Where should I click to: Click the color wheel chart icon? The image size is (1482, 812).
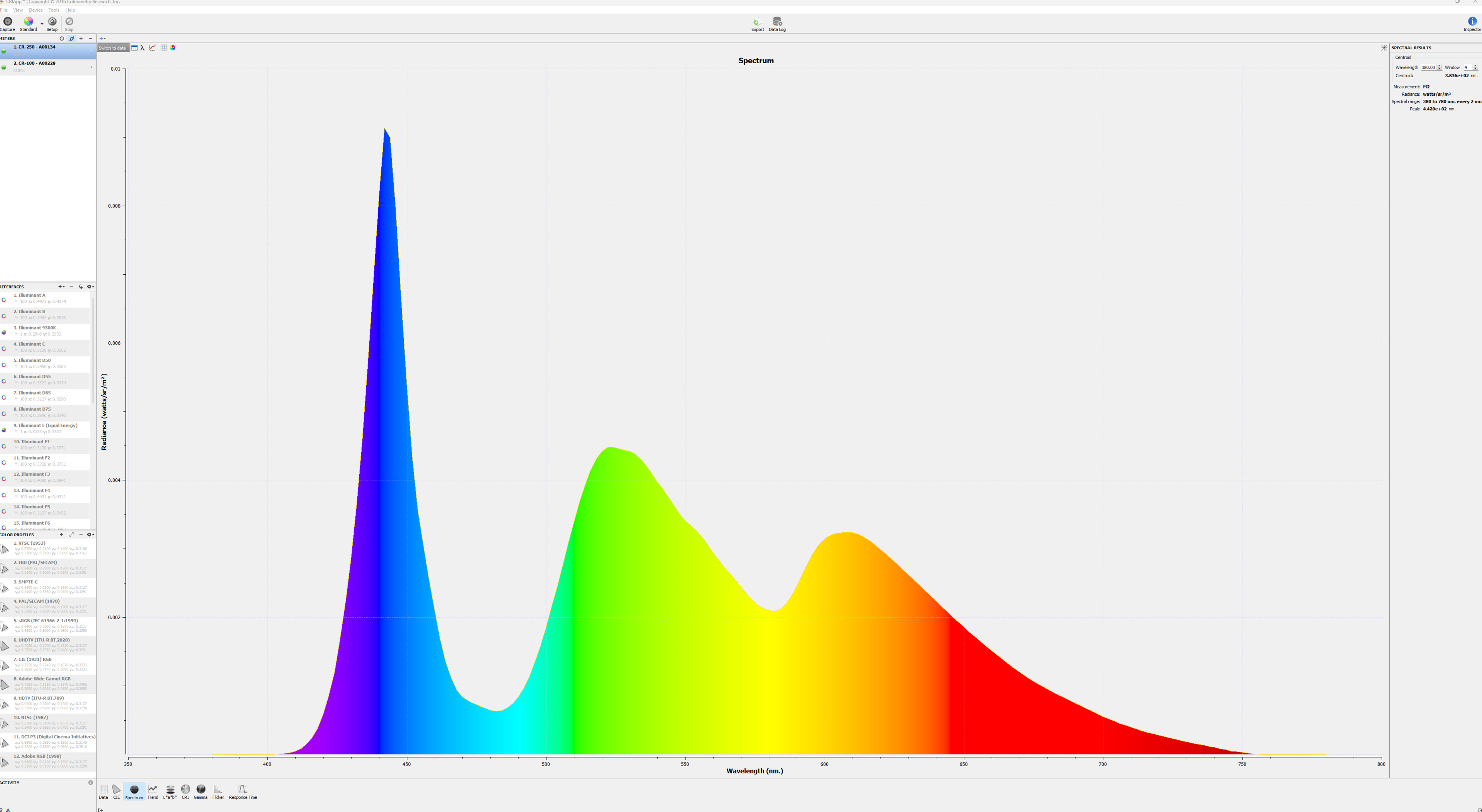click(173, 48)
